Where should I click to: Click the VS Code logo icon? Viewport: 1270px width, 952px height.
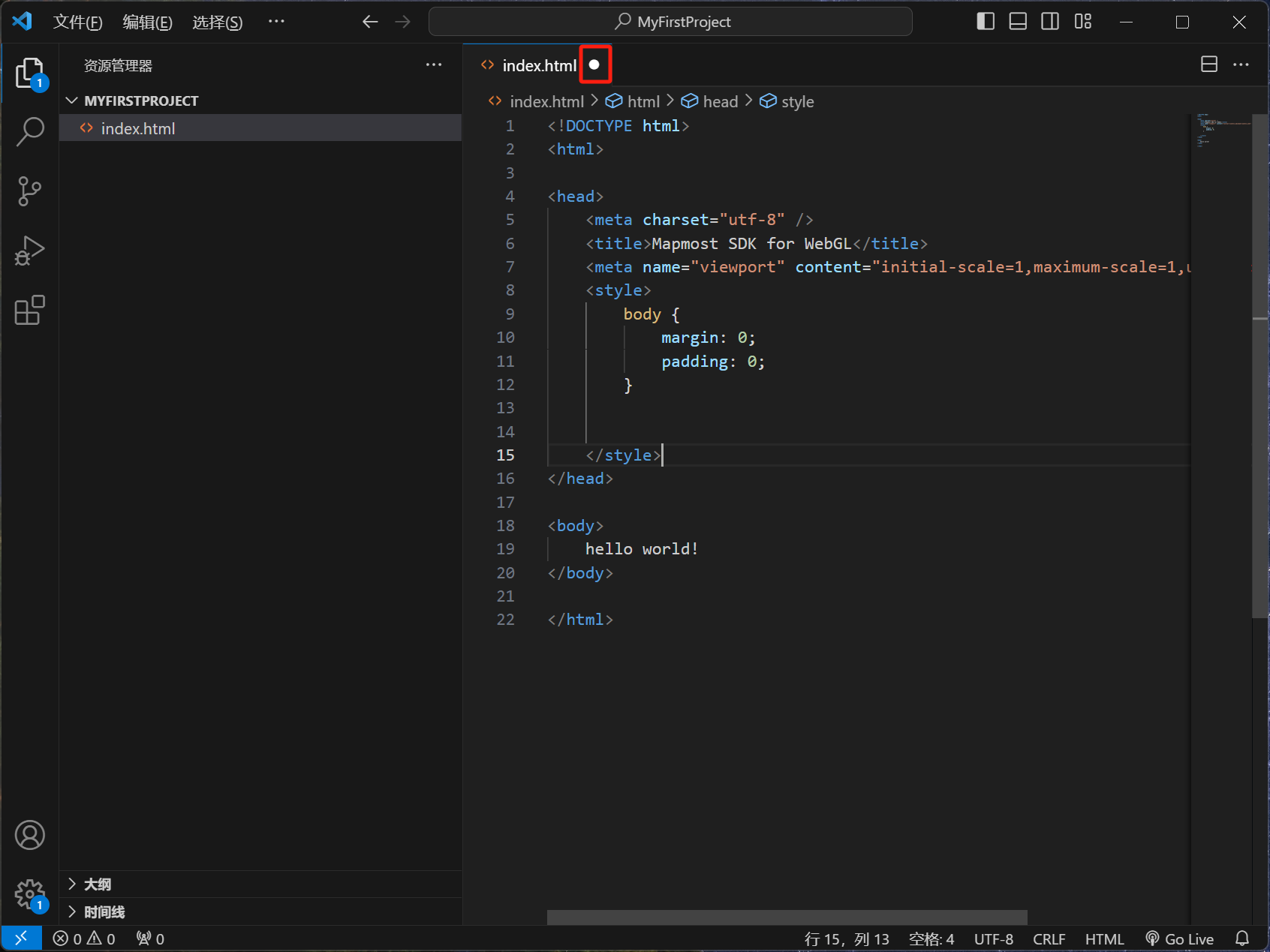pos(22,22)
